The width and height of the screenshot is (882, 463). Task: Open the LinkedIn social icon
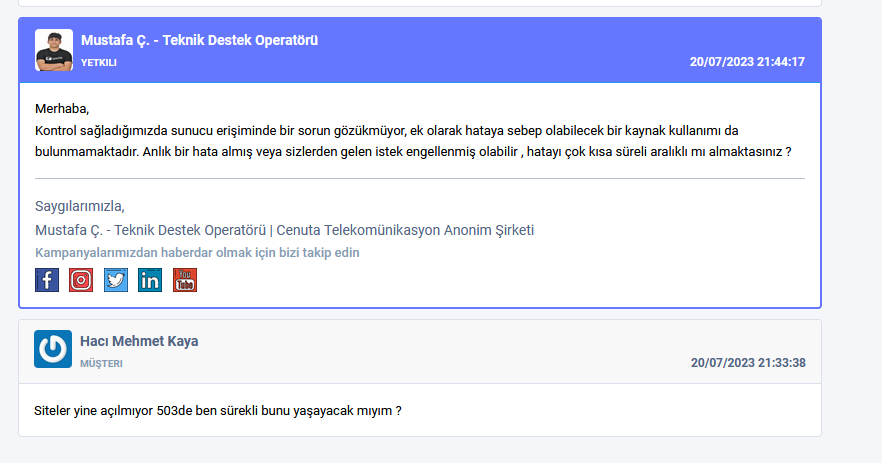click(150, 280)
